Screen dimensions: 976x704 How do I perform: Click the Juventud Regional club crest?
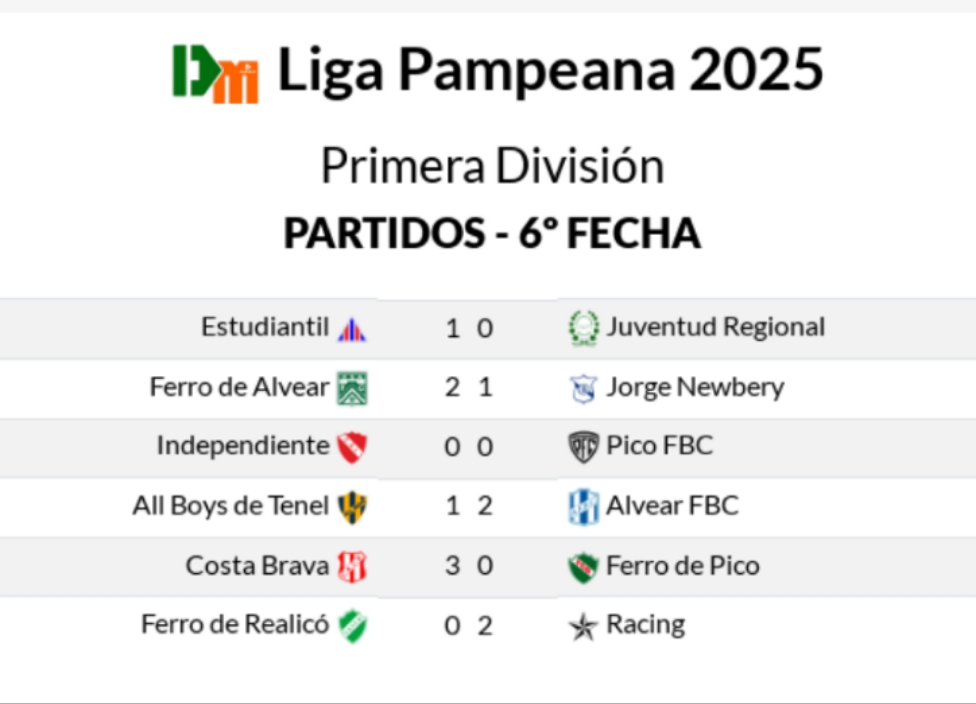[x=583, y=328]
